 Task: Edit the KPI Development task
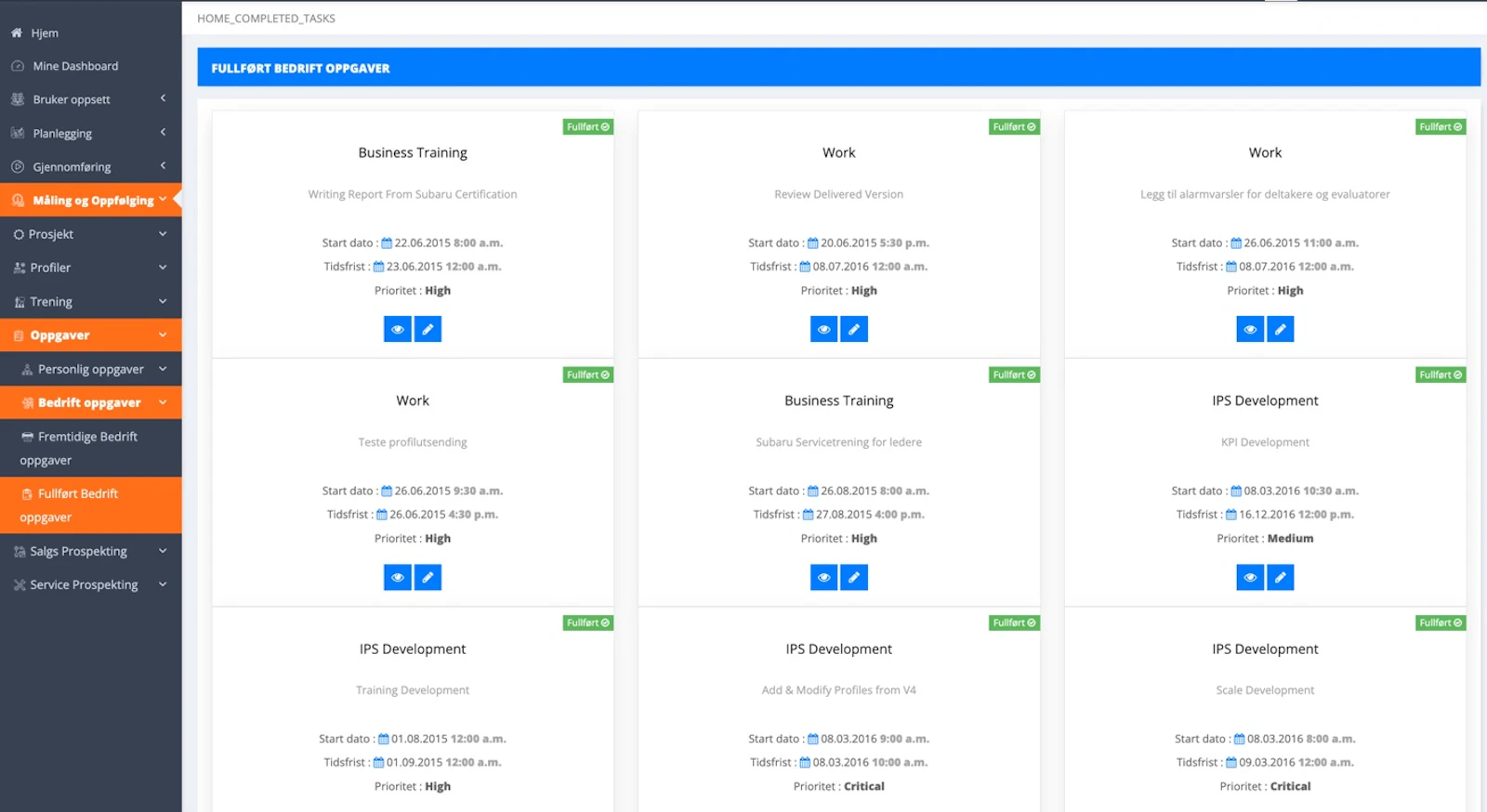tap(1281, 577)
